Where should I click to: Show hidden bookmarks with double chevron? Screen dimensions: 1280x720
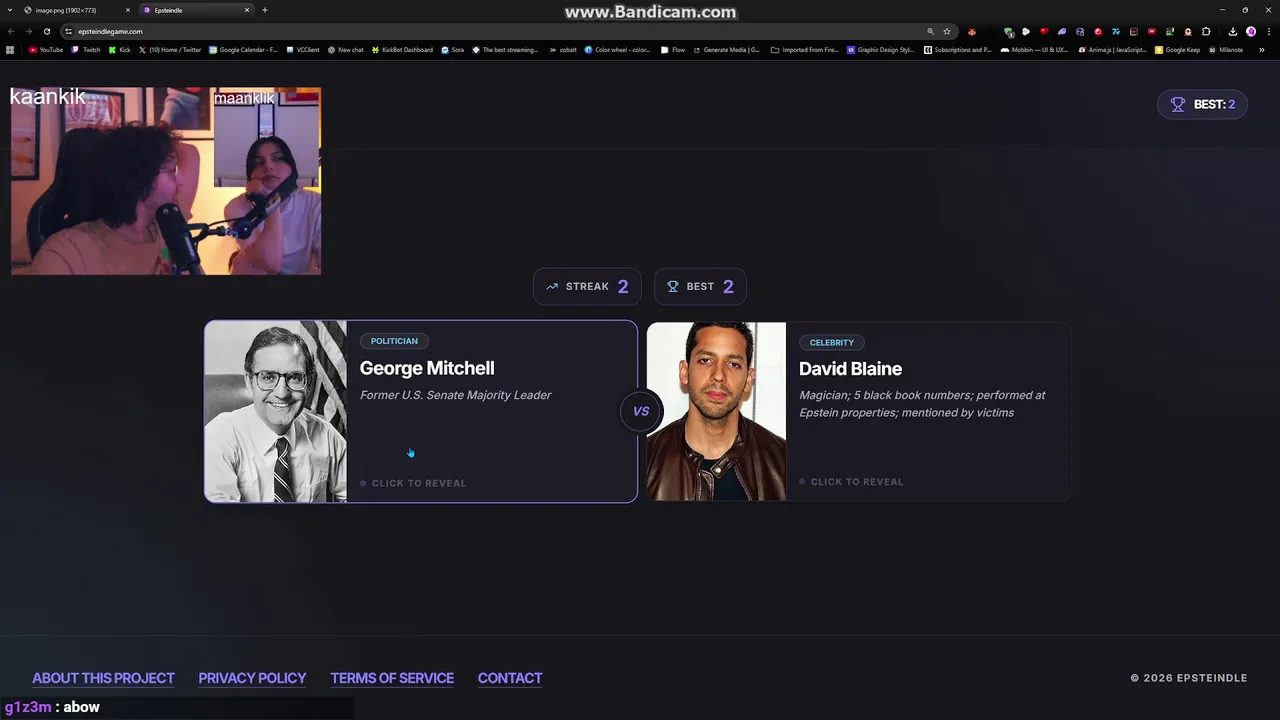[1262, 49]
